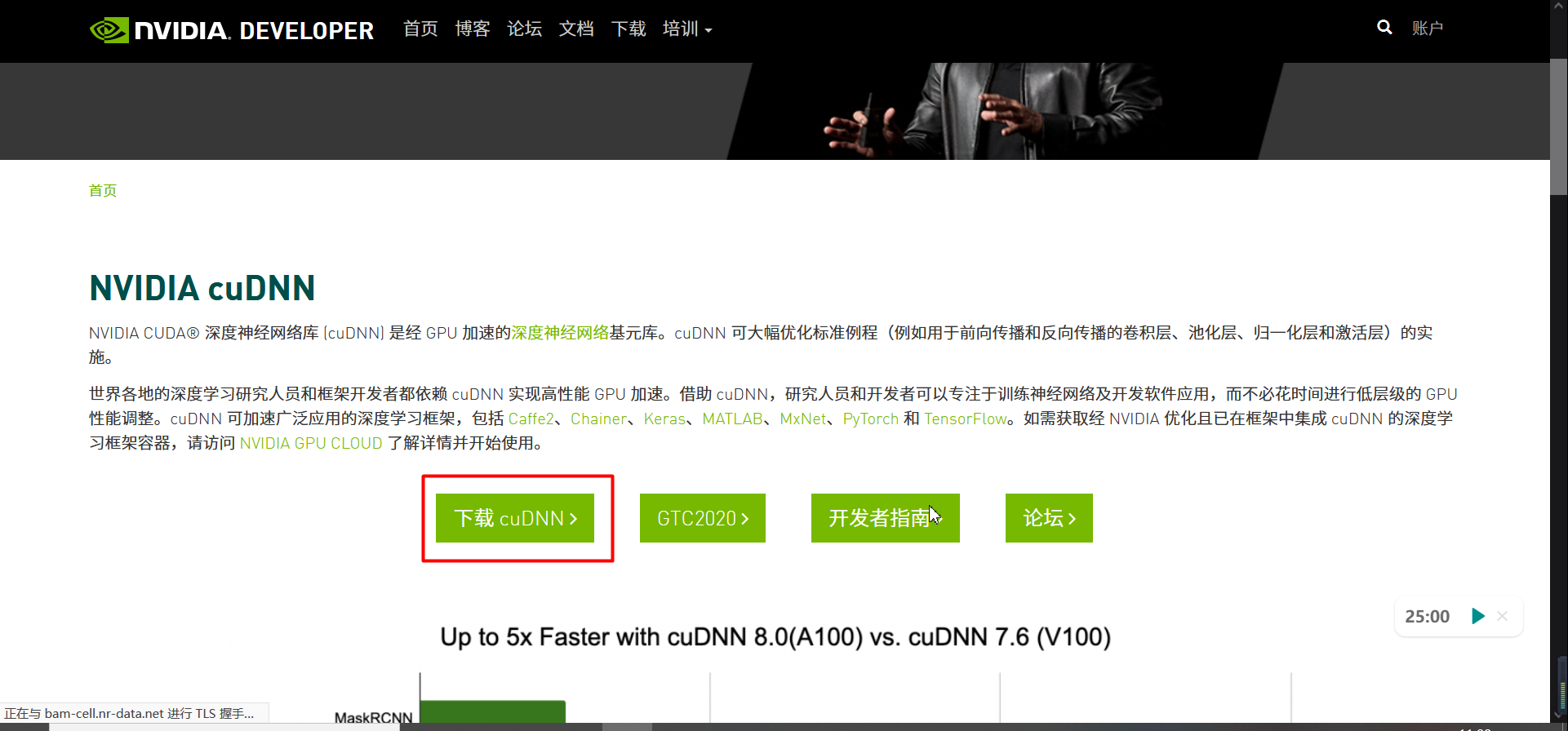Open the search magnifier icon
The width and height of the screenshot is (1568, 731).
(x=1384, y=28)
